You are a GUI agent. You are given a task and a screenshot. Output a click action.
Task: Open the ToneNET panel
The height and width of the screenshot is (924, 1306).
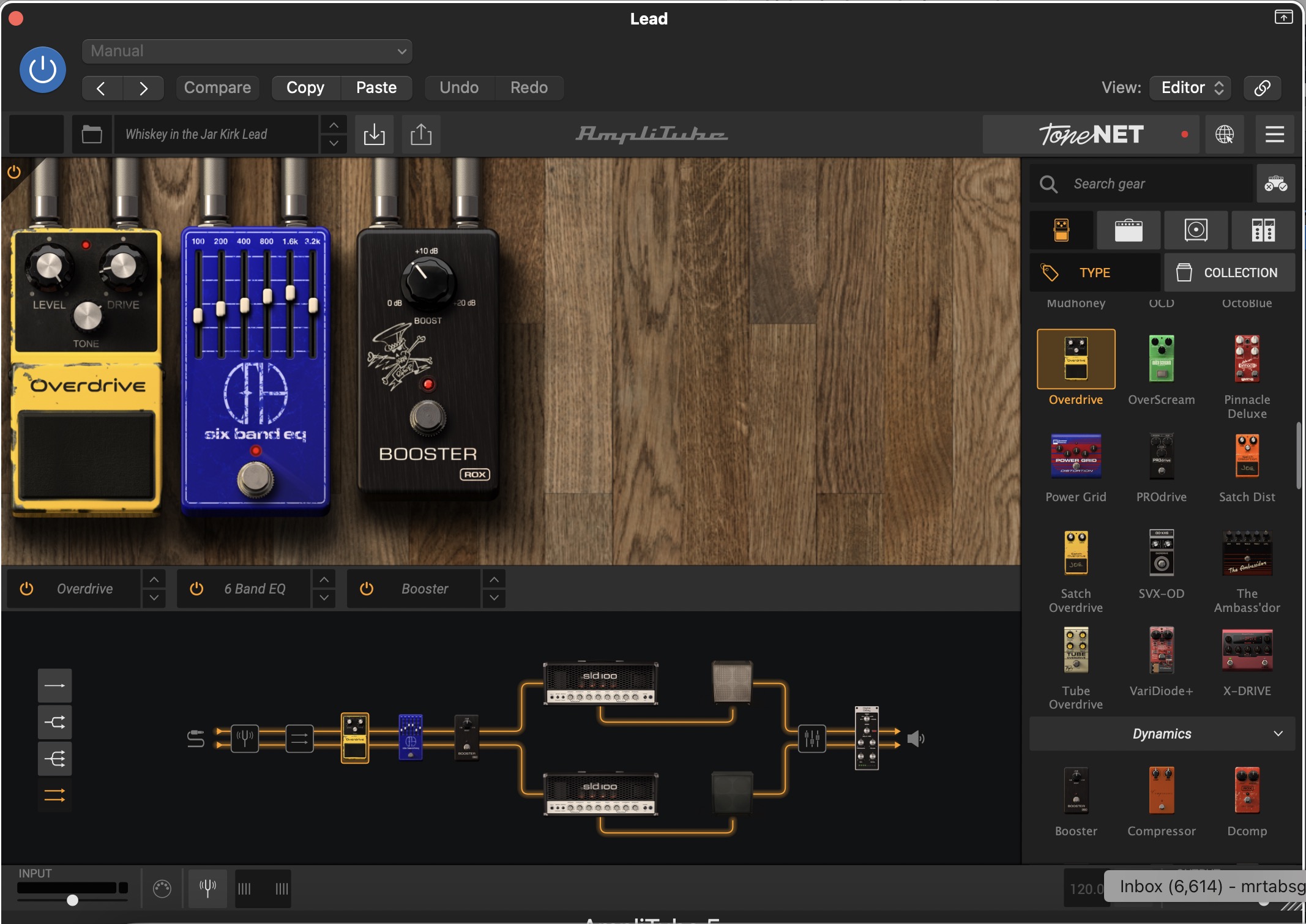[1091, 134]
